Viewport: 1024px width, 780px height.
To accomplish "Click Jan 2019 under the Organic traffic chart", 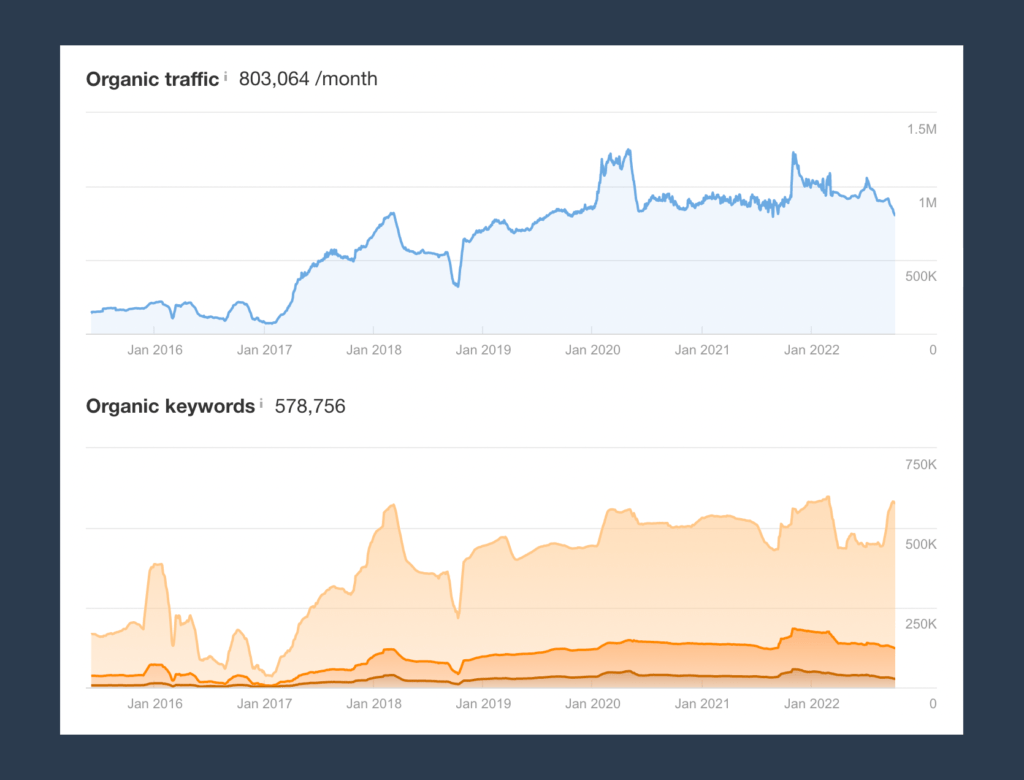I will 483,350.
